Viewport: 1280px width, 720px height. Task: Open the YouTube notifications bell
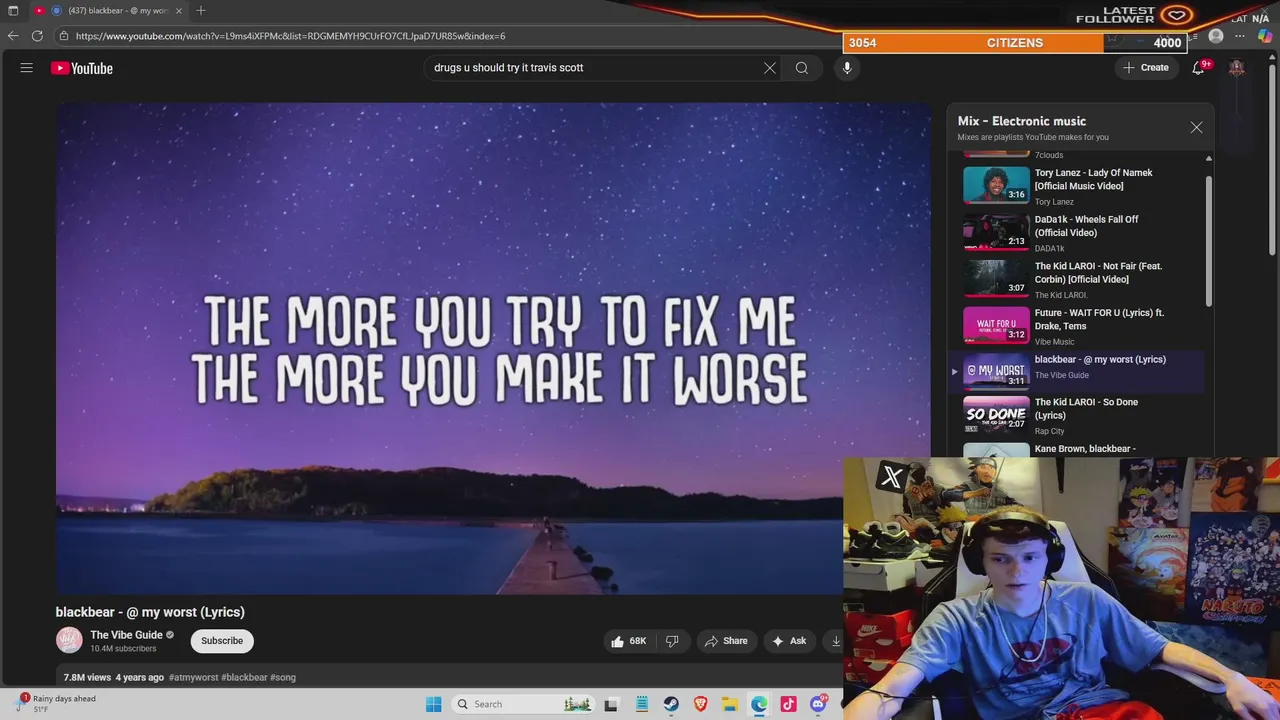[x=1198, y=68]
